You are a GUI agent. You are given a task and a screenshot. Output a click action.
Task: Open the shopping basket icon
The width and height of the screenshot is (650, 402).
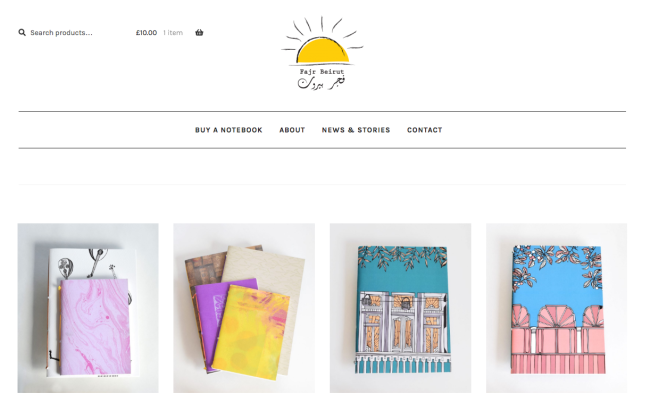tap(199, 32)
